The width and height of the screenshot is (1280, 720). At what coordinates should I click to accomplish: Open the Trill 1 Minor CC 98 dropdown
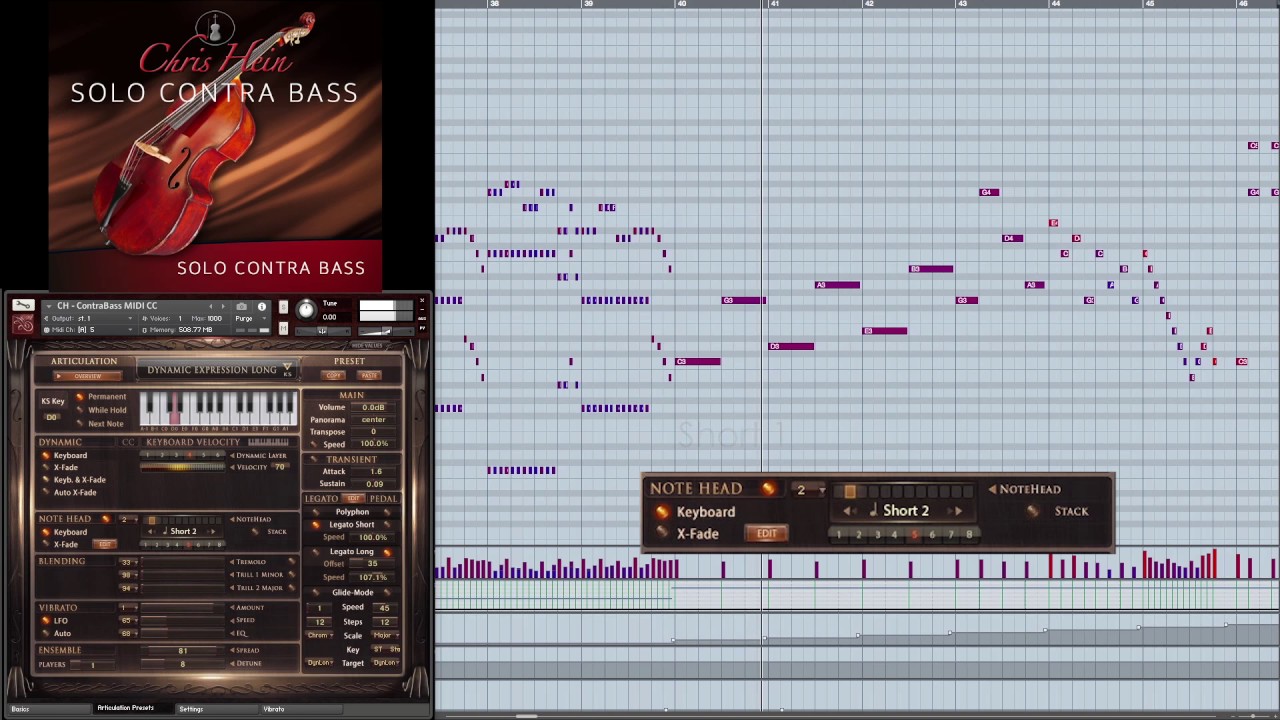128,575
